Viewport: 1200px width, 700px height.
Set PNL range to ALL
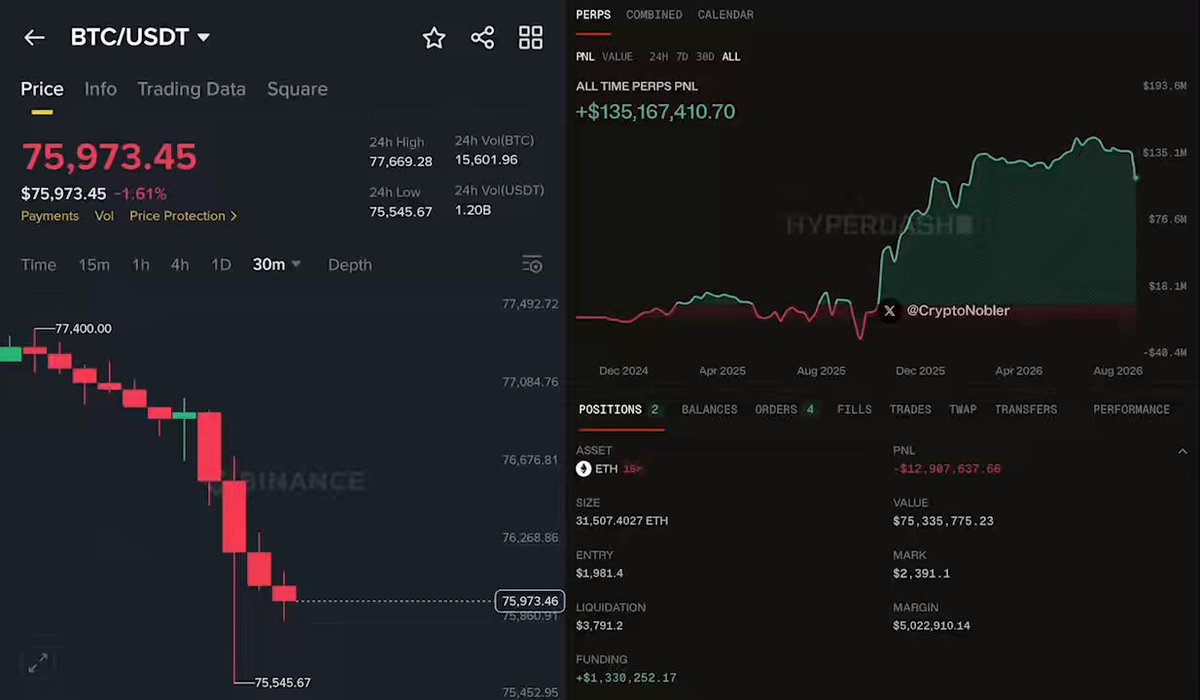point(731,57)
